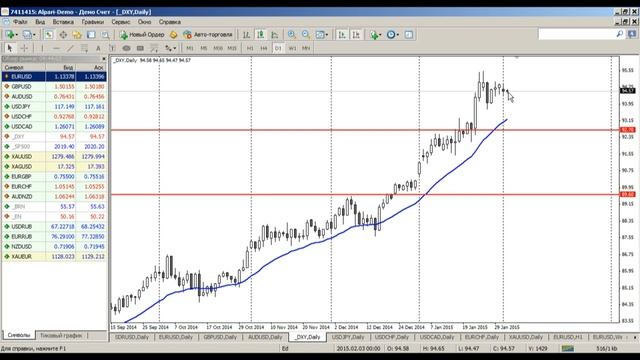The image size is (640, 360).
Task: Open the Графики menu
Action: (x=93, y=22)
